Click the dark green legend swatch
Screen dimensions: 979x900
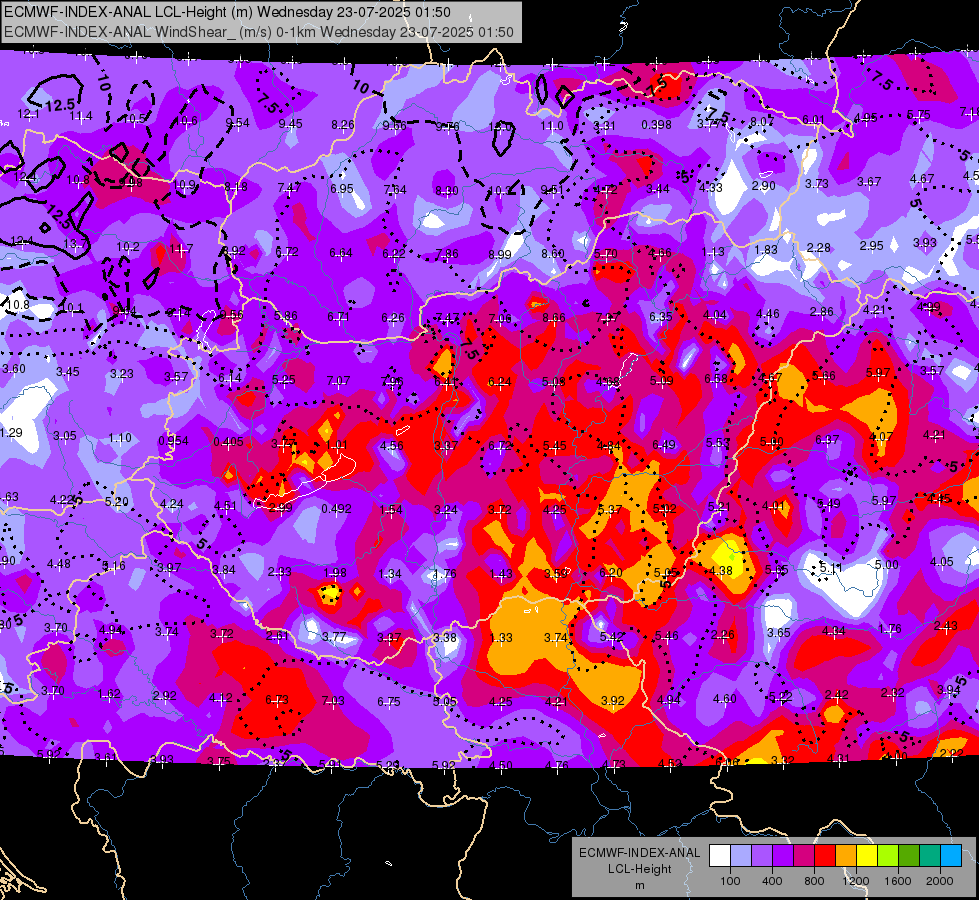pos(909,856)
